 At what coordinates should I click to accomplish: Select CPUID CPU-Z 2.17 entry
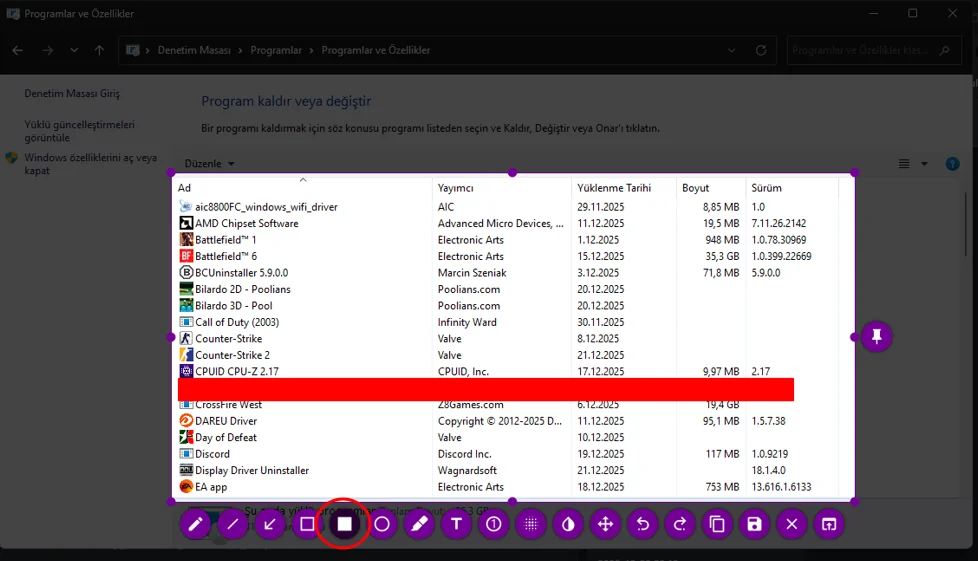pos(508,371)
